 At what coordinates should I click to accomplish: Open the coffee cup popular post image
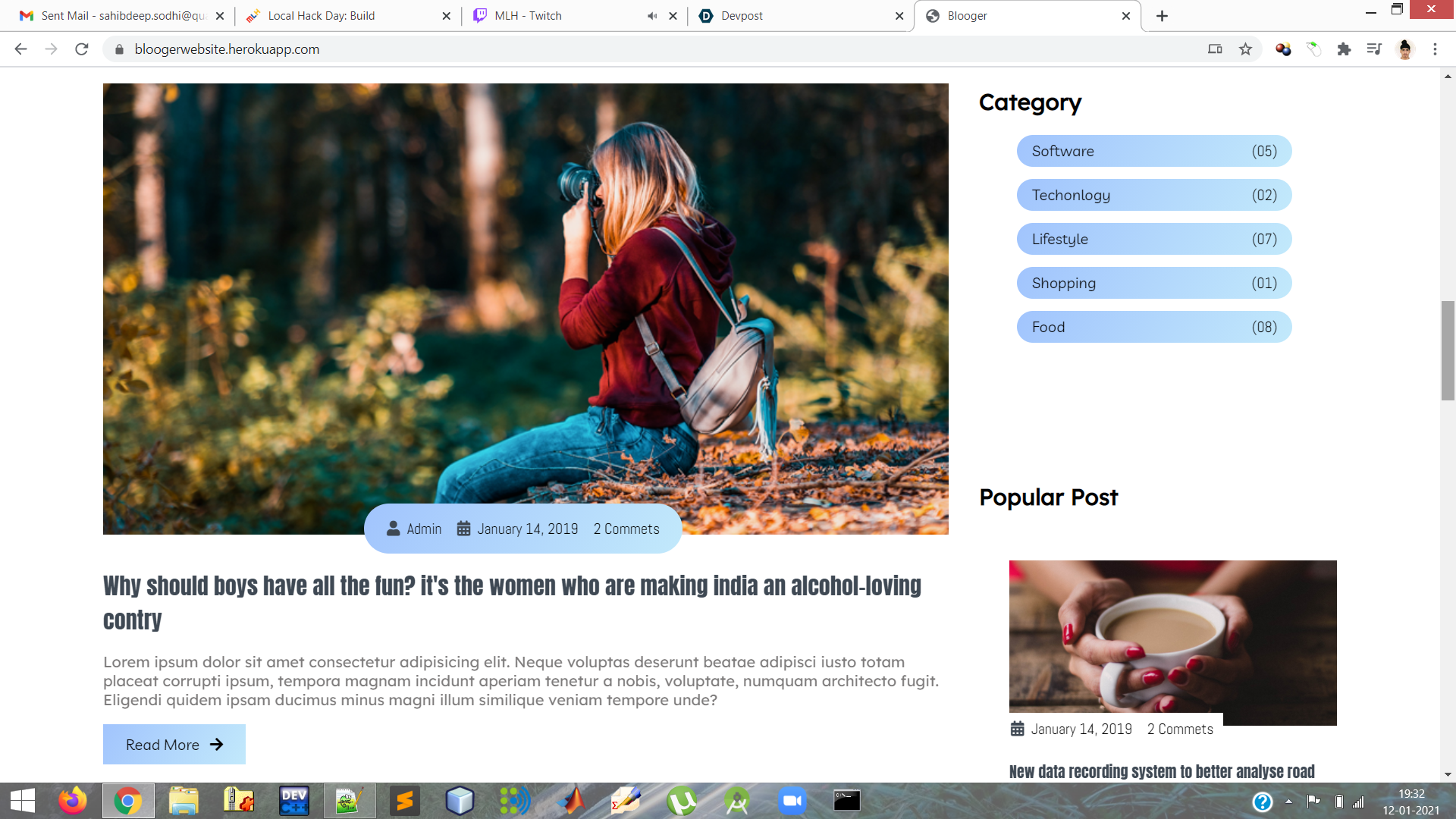tap(1172, 642)
